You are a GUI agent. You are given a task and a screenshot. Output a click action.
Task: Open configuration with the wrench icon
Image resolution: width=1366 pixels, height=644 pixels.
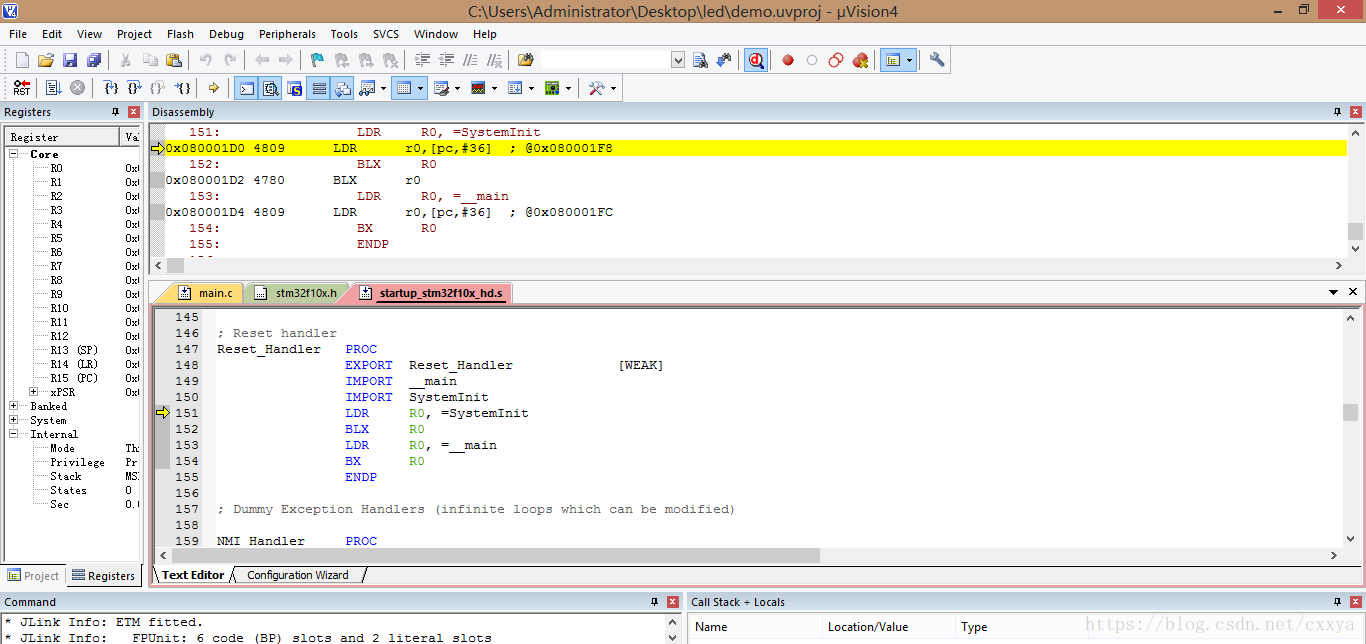[937, 60]
